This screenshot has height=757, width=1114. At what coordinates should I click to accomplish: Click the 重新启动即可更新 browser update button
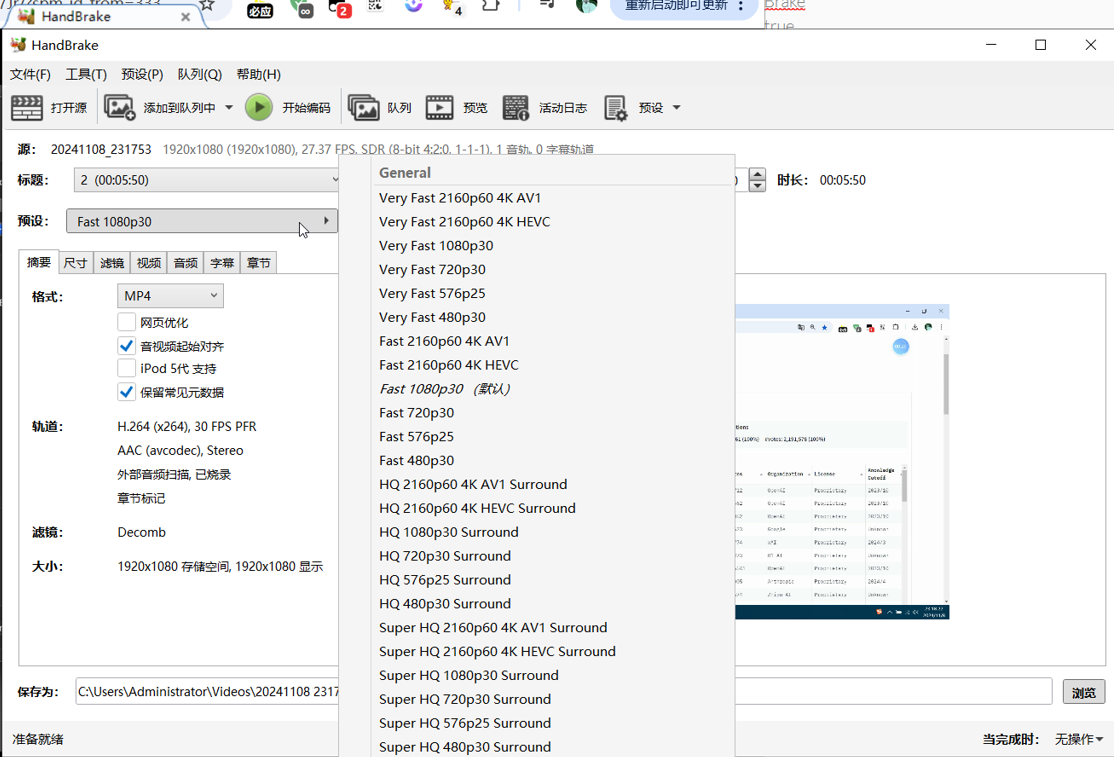click(x=676, y=6)
